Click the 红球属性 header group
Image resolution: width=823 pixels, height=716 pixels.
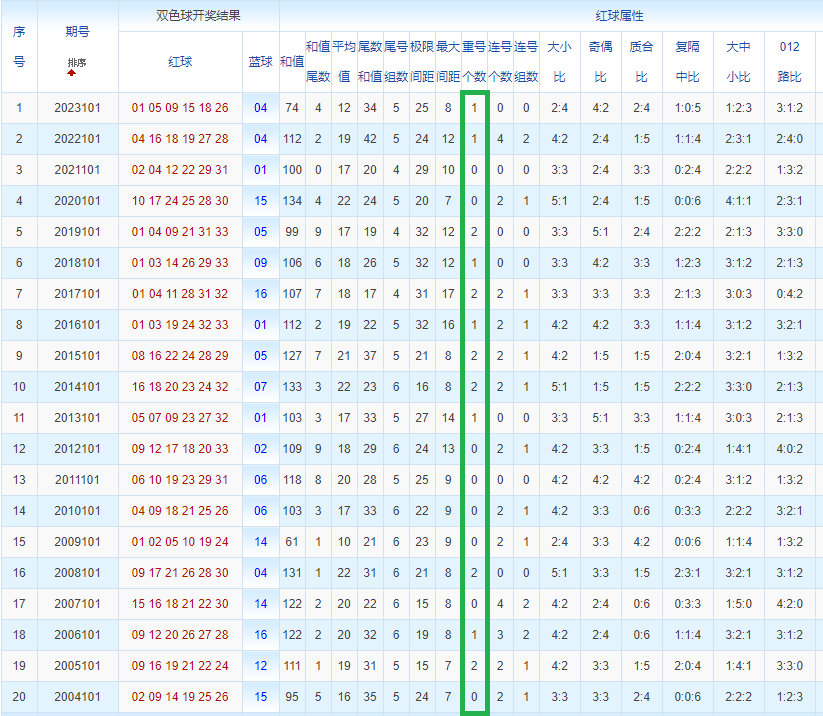[619, 16]
